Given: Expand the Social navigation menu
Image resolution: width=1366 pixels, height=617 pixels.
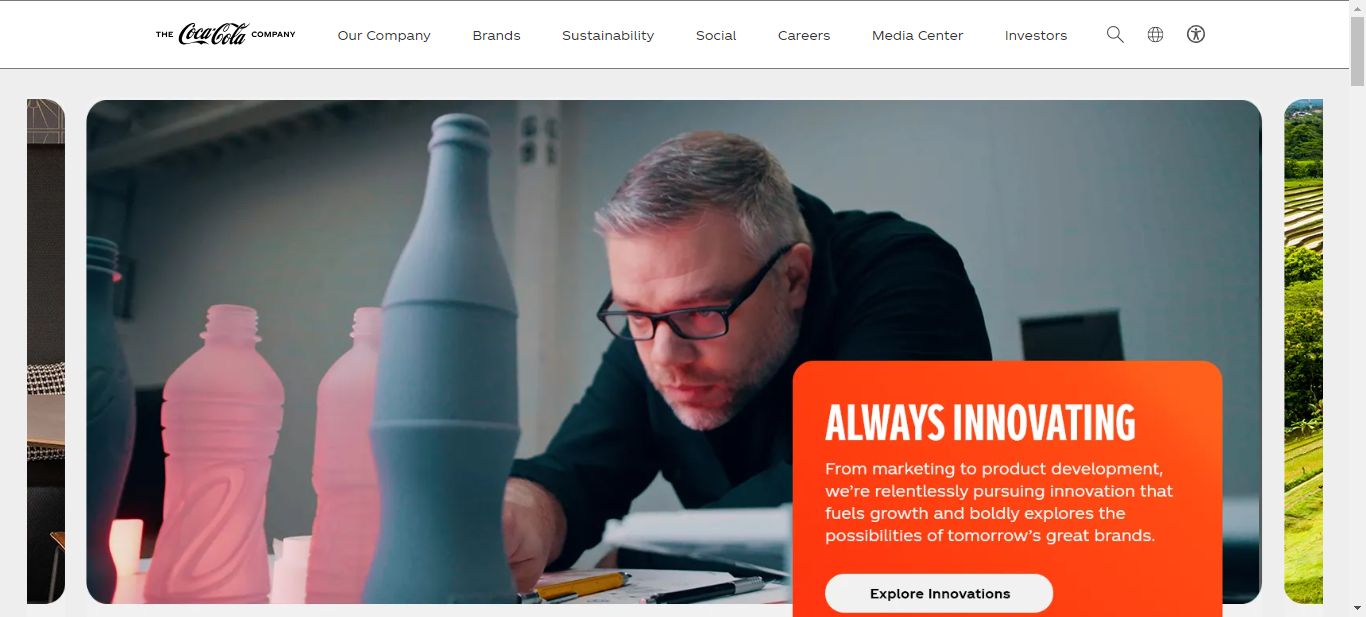Looking at the screenshot, I should tap(716, 35).
